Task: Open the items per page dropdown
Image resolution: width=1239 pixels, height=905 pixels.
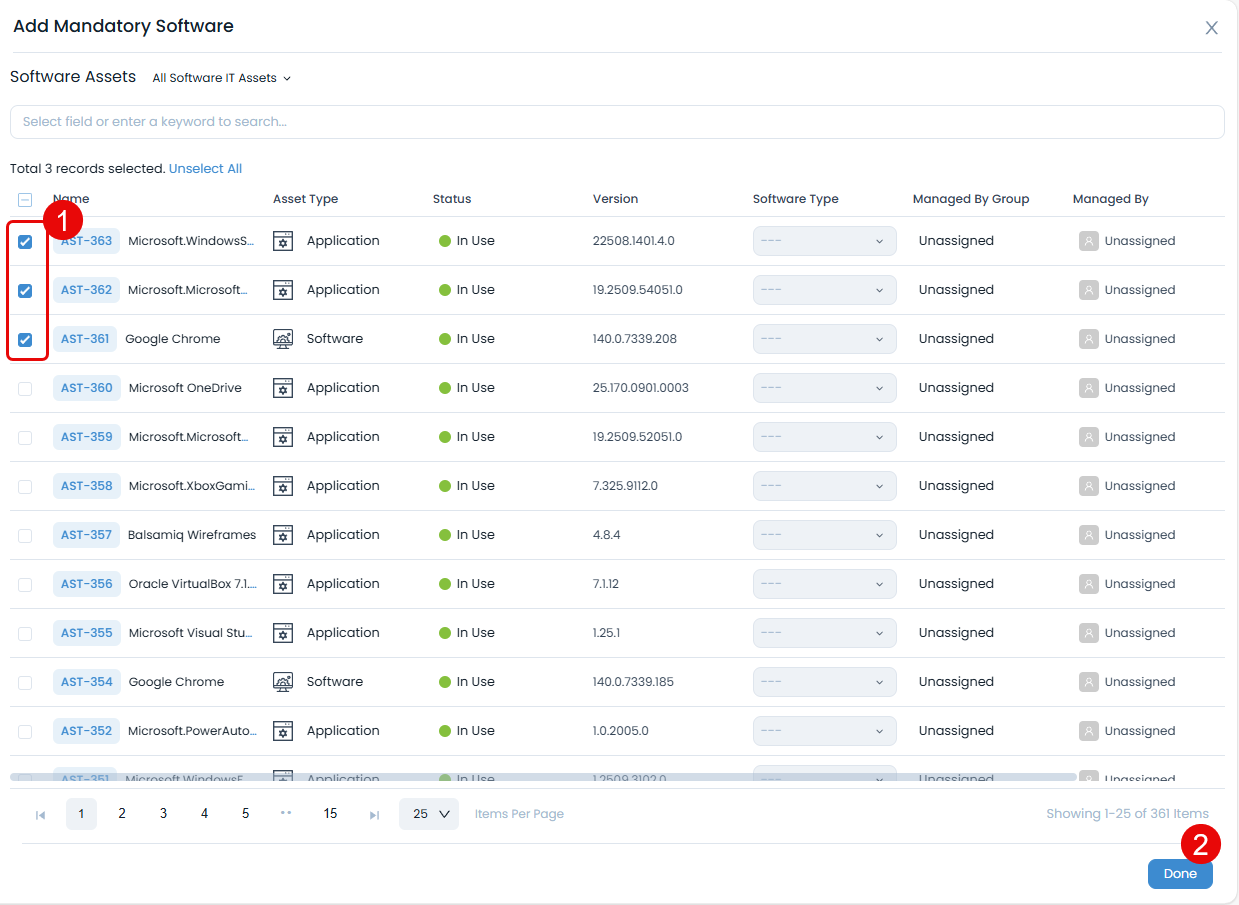Action: click(x=429, y=814)
